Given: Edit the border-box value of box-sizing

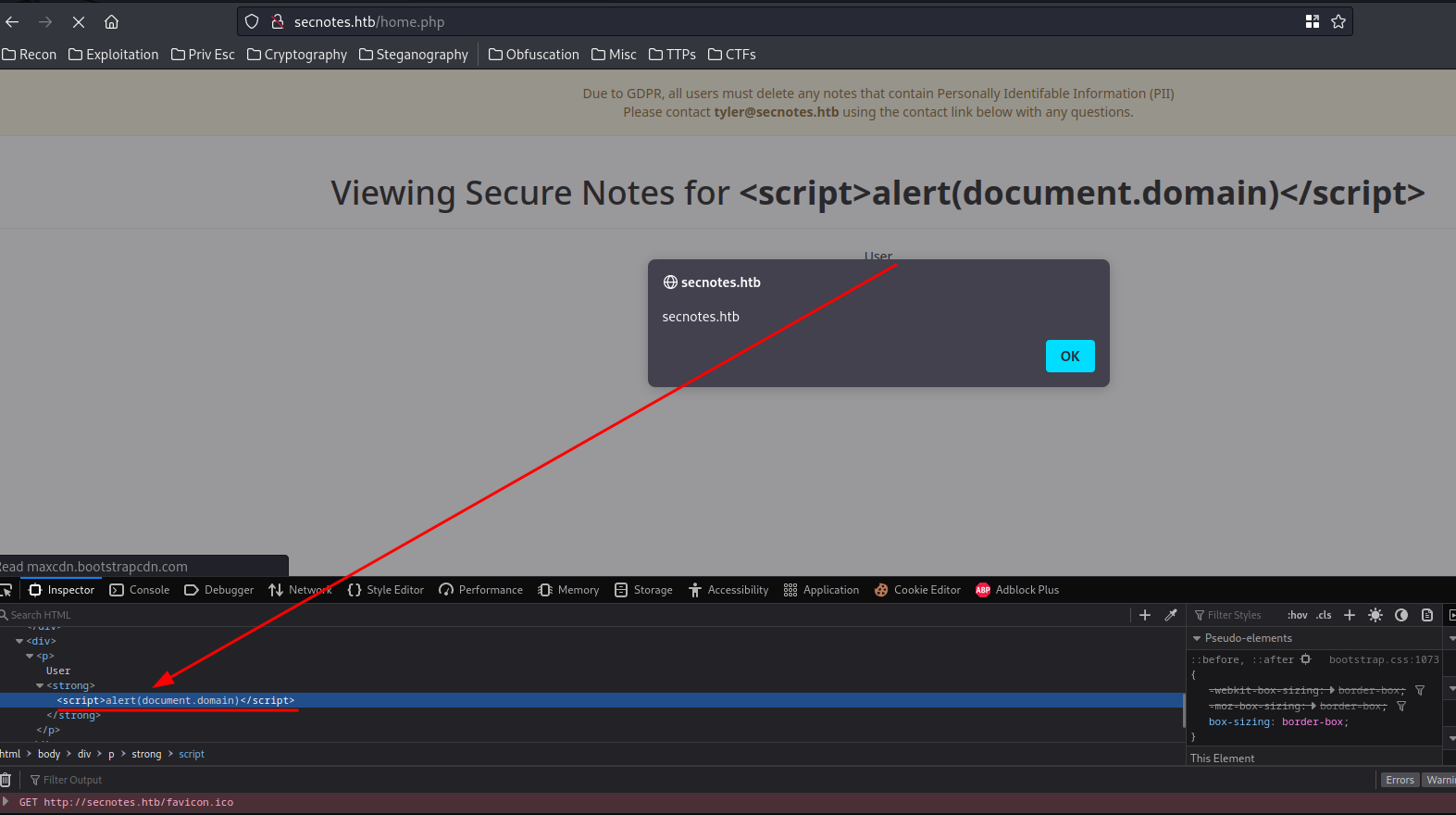Looking at the screenshot, I should 1312,721.
